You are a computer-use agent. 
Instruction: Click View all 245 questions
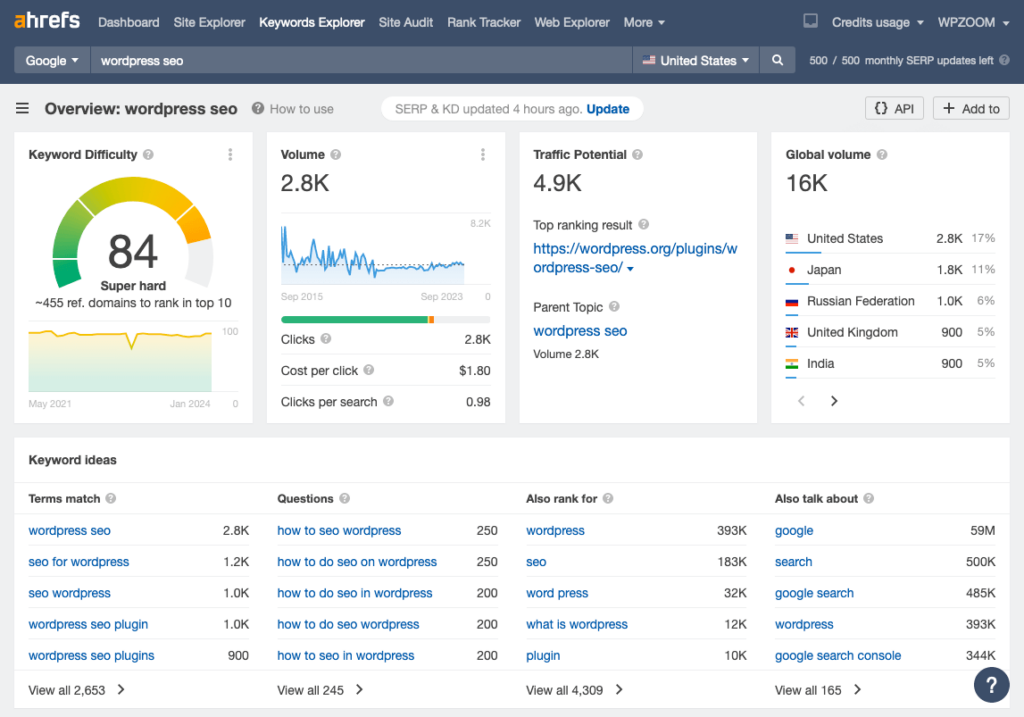(320, 690)
